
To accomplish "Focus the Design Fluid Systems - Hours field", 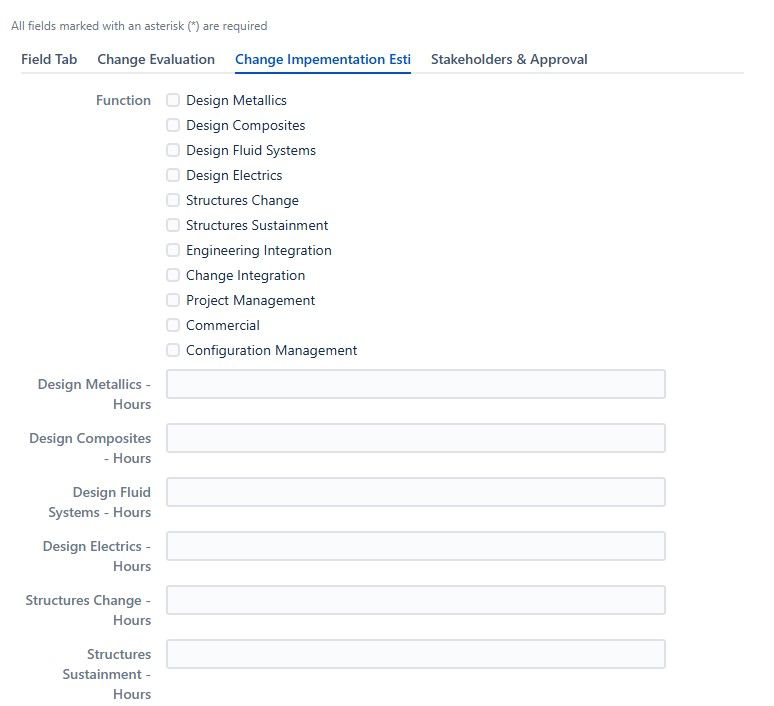I will click(x=416, y=492).
